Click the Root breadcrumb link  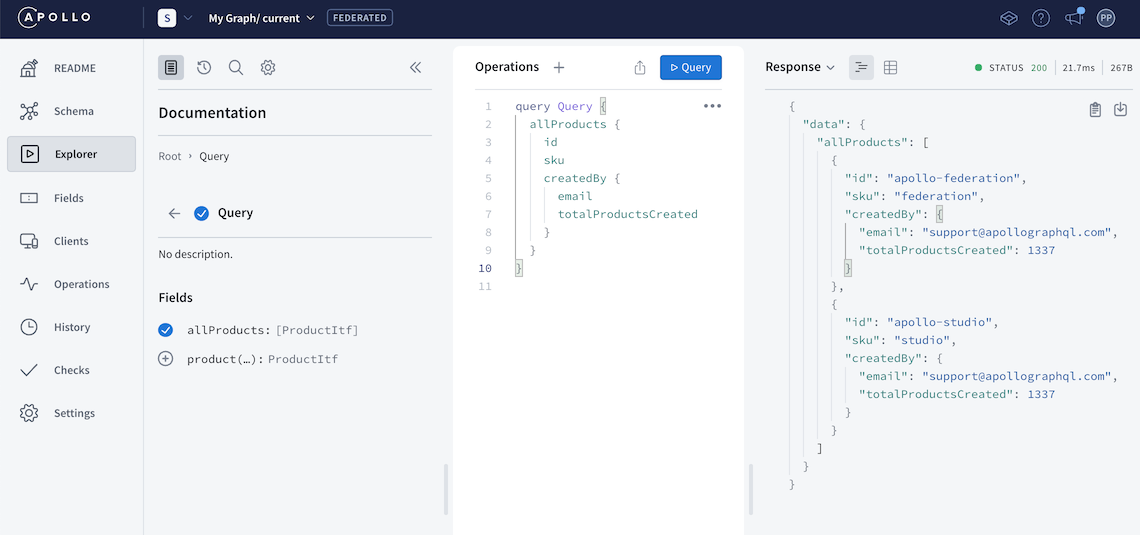pyautogui.click(x=170, y=156)
